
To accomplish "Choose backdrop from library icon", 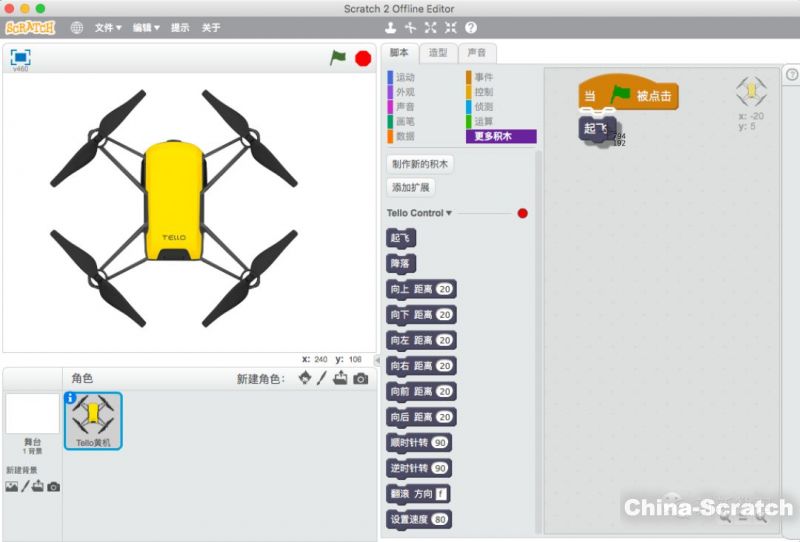I will coord(11,487).
